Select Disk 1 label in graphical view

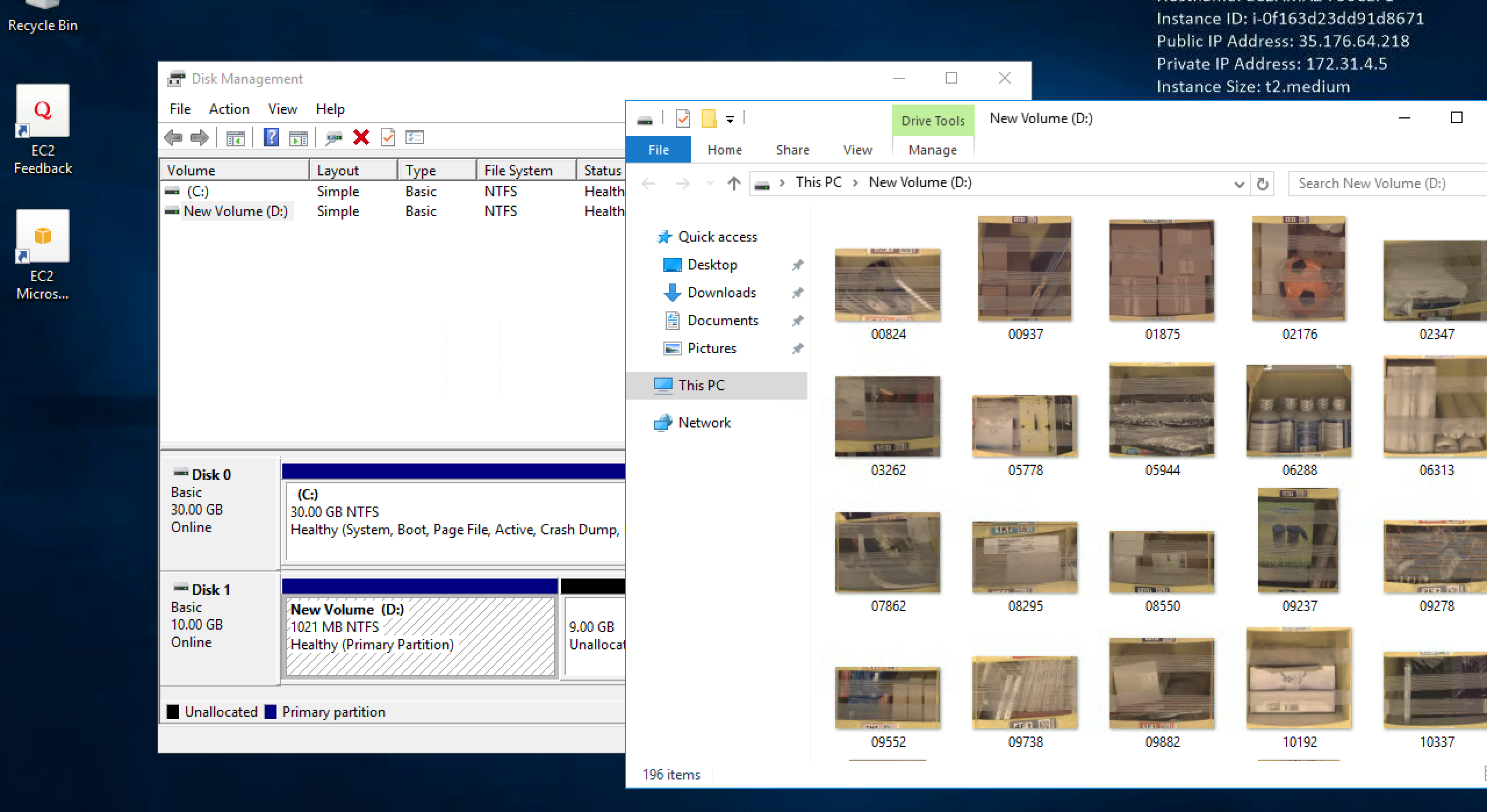coord(220,628)
